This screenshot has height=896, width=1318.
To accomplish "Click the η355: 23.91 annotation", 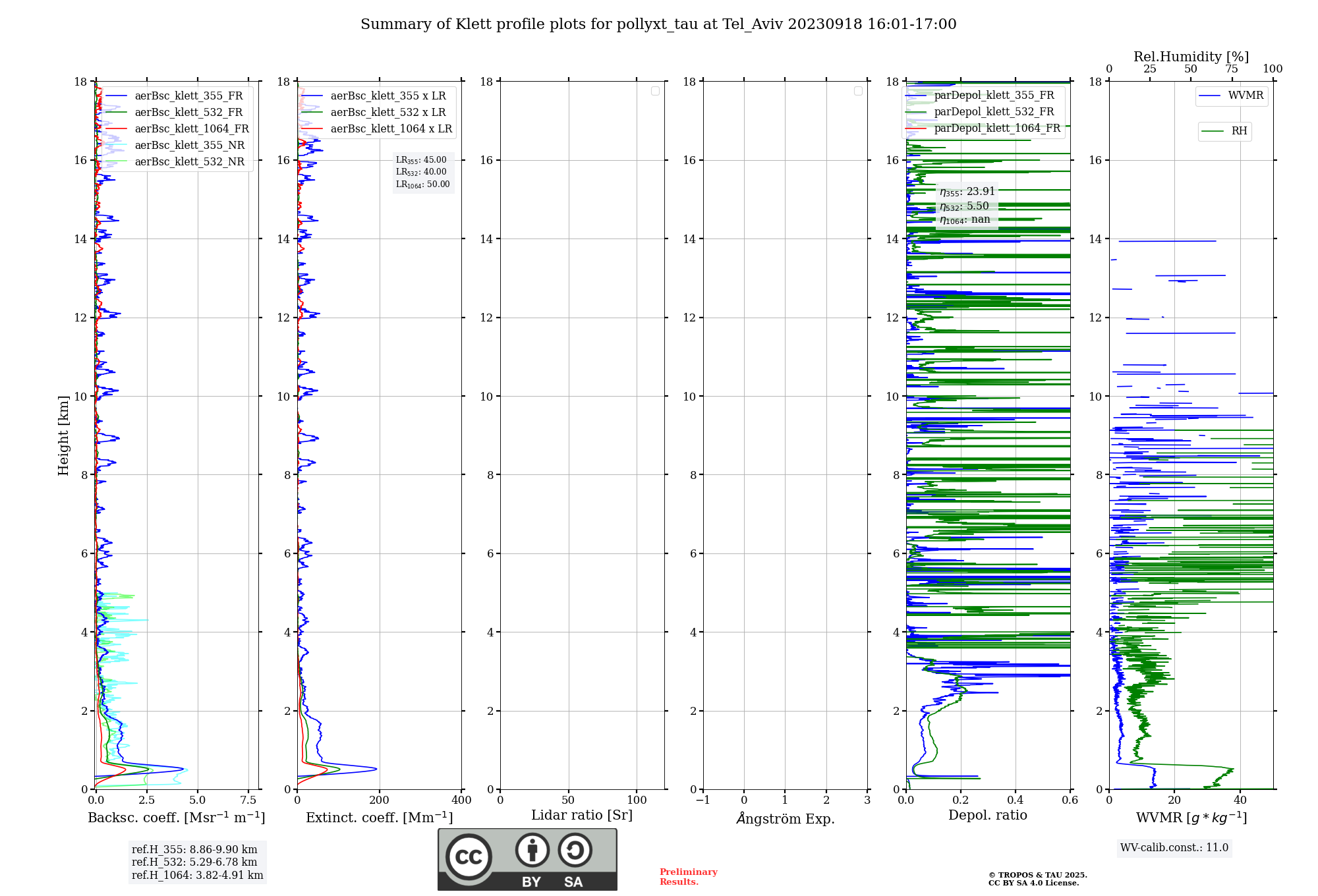I will (967, 192).
